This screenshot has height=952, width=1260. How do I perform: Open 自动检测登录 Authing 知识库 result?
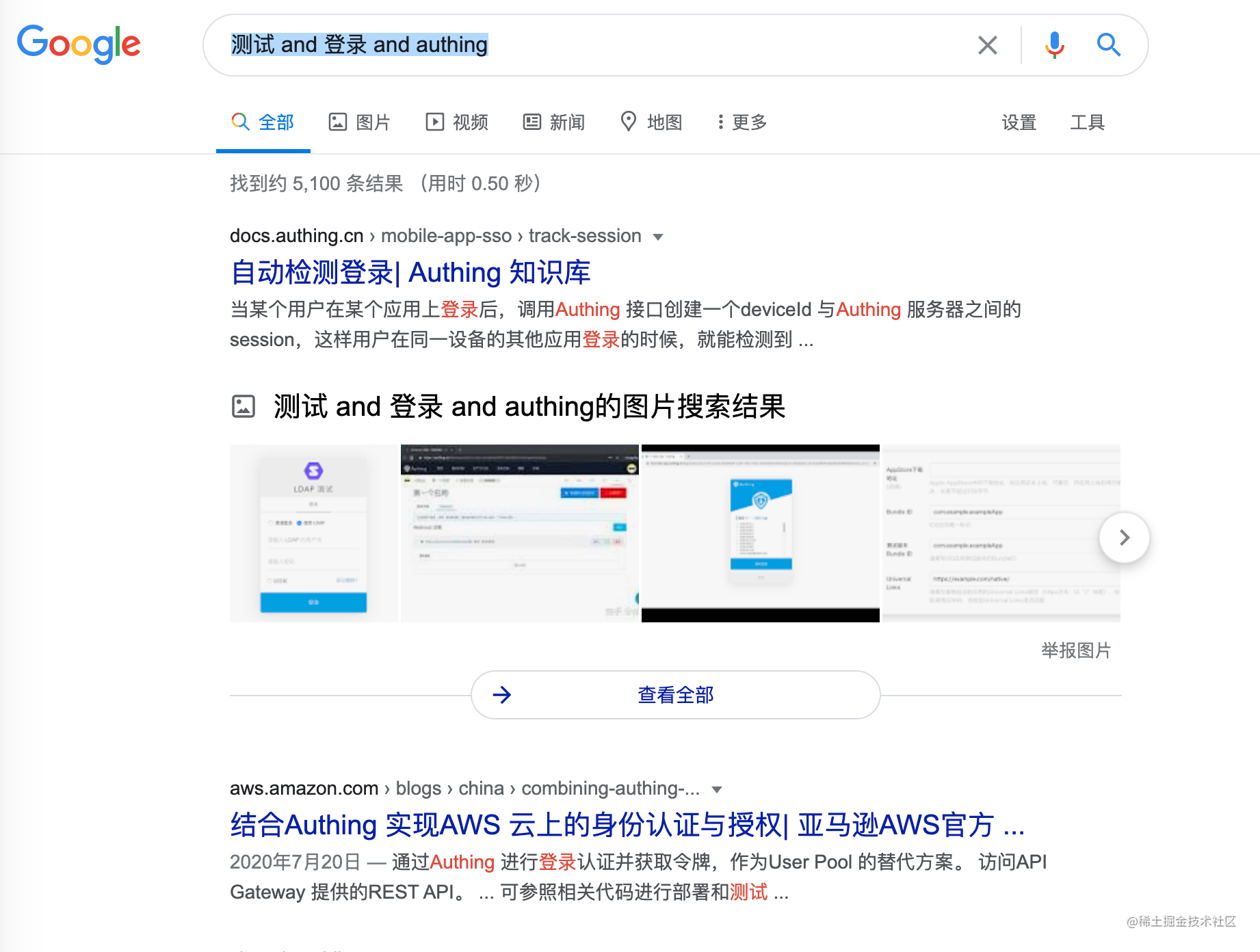point(410,272)
